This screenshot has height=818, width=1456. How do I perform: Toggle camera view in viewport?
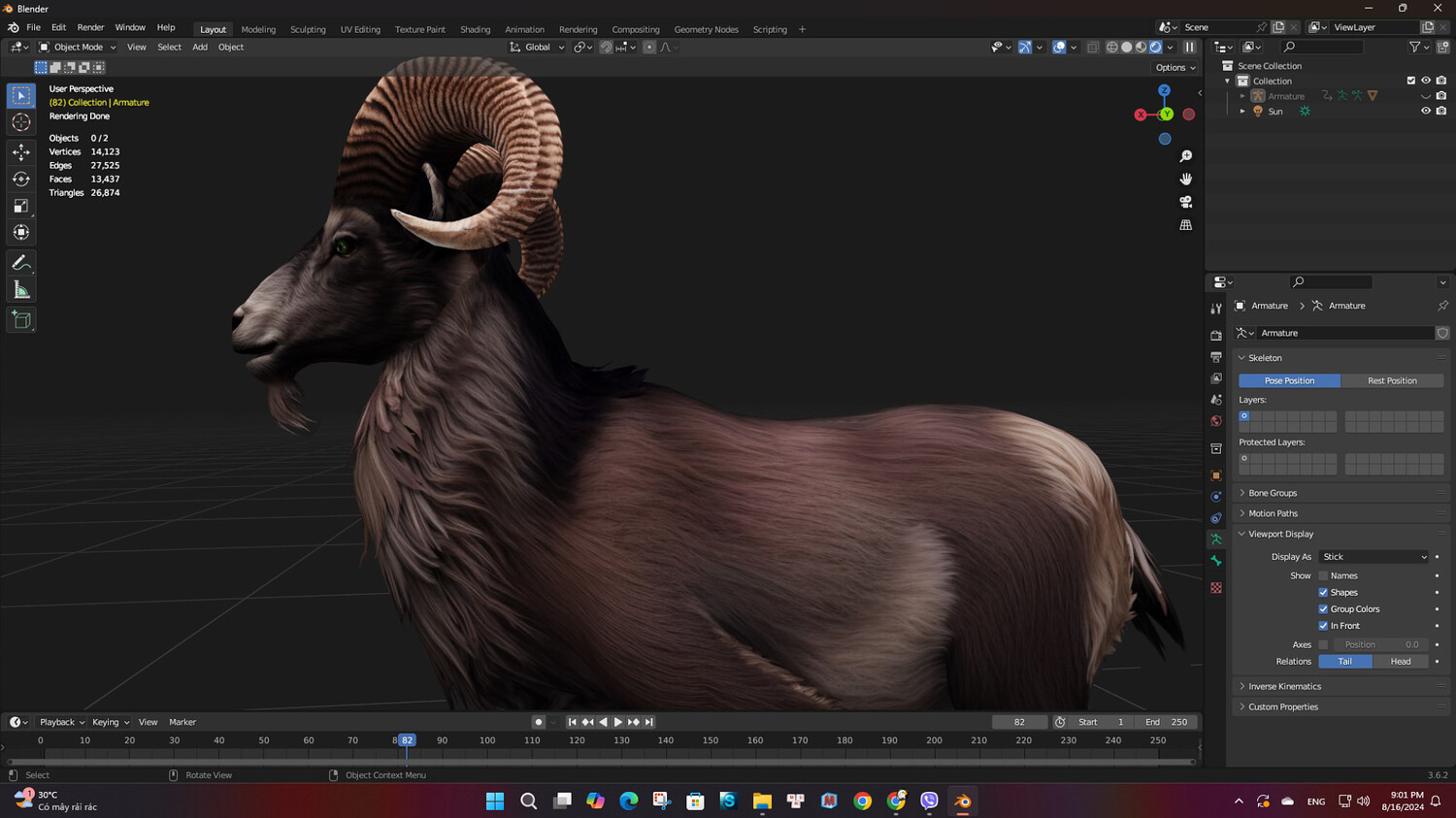pos(1185,202)
